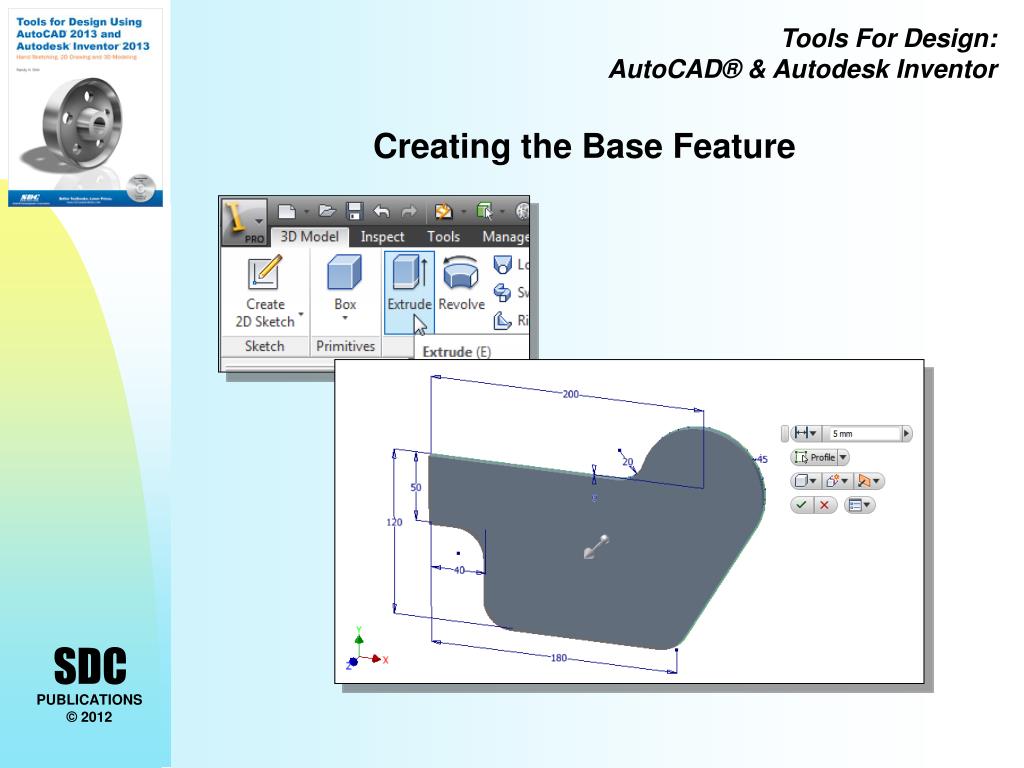Click the 20 radius dimension value
The height and width of the screenshot is (768, 1024).
point(628,462)
